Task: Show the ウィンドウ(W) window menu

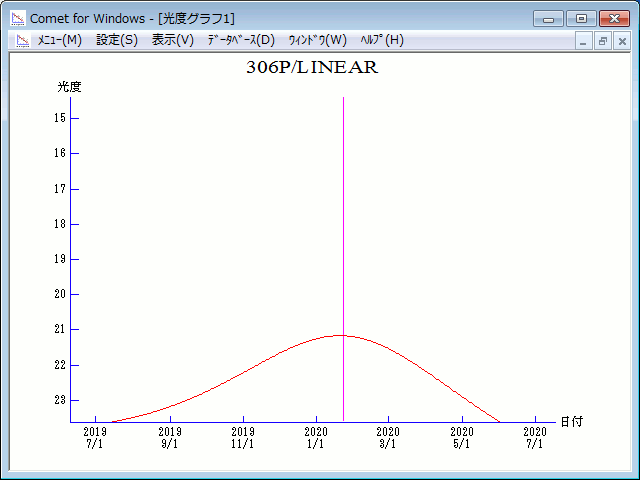Action: pos(317,40)
